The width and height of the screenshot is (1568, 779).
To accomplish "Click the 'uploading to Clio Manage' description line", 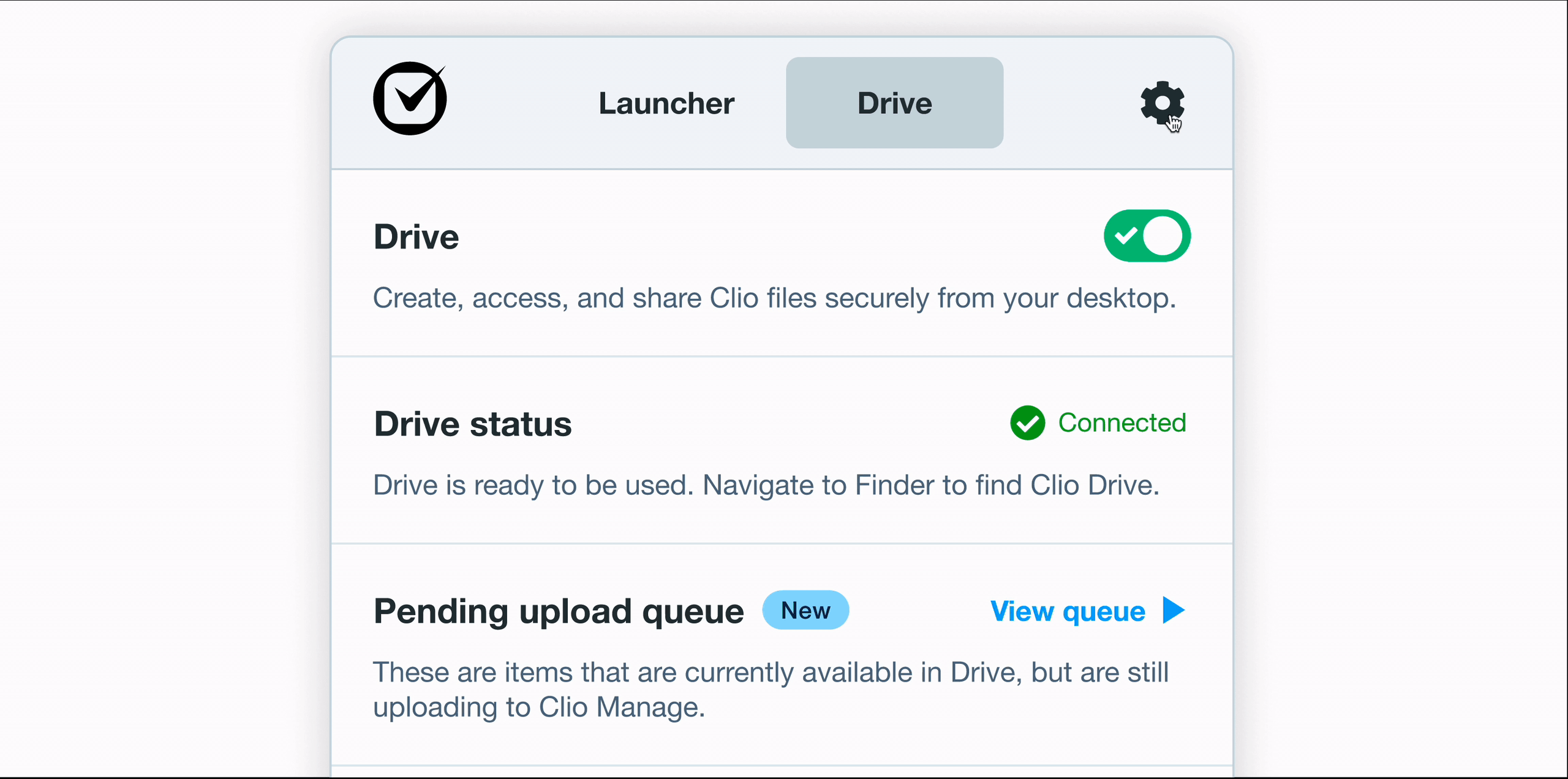I will (x=539, y=707).
